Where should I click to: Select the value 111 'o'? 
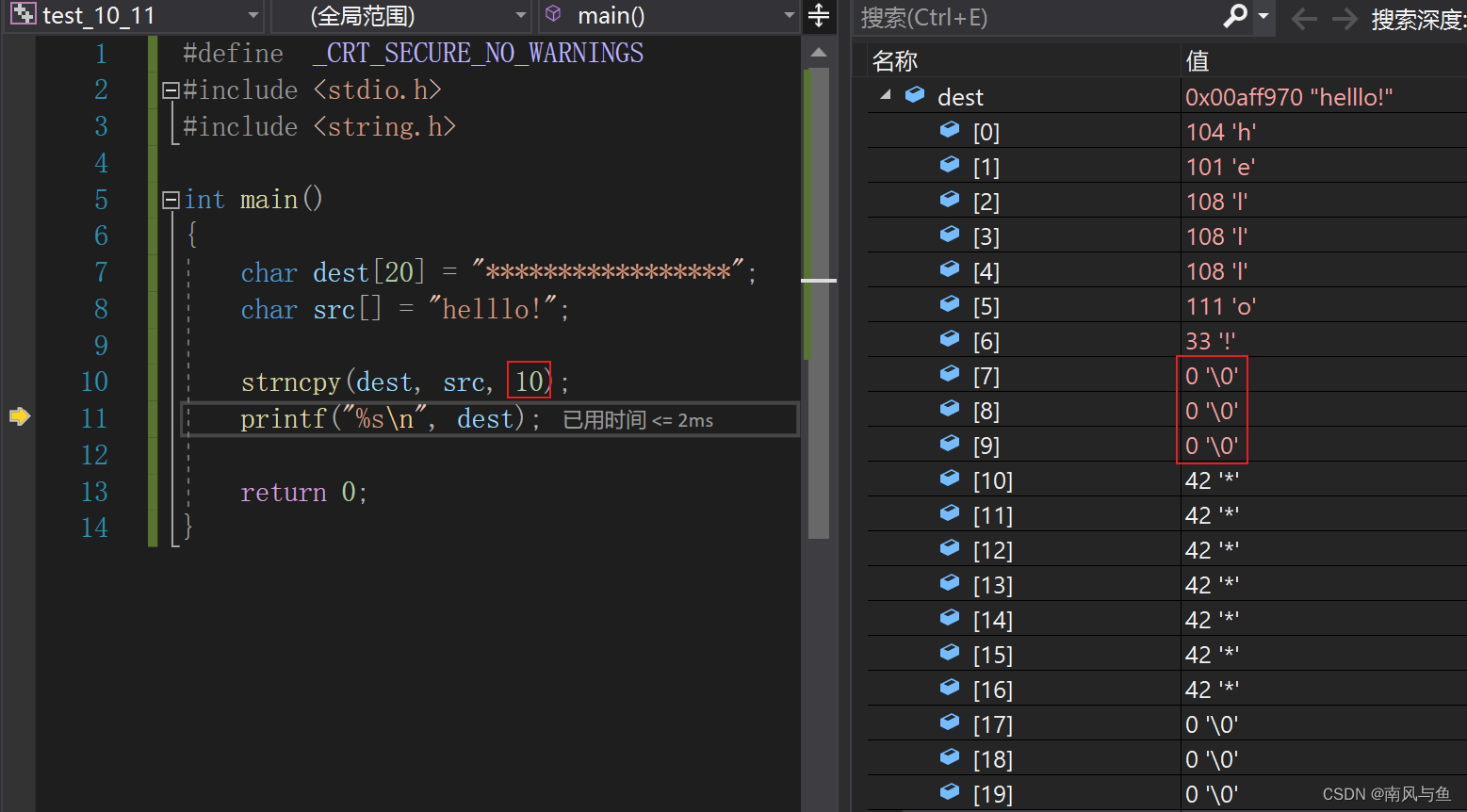coord(1221,306)
